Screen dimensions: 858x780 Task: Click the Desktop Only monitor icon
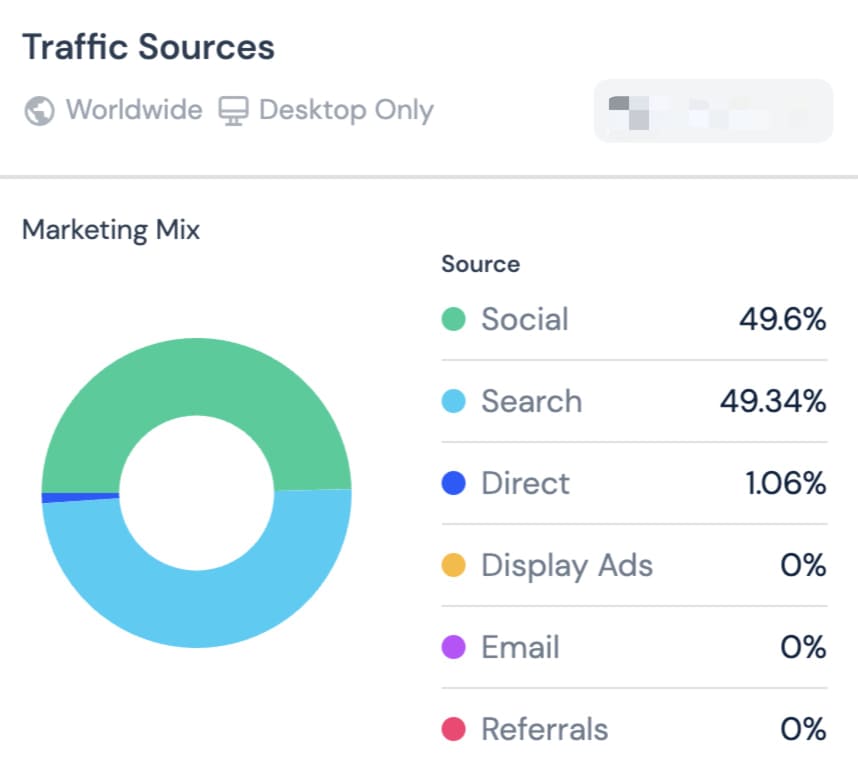234,111
